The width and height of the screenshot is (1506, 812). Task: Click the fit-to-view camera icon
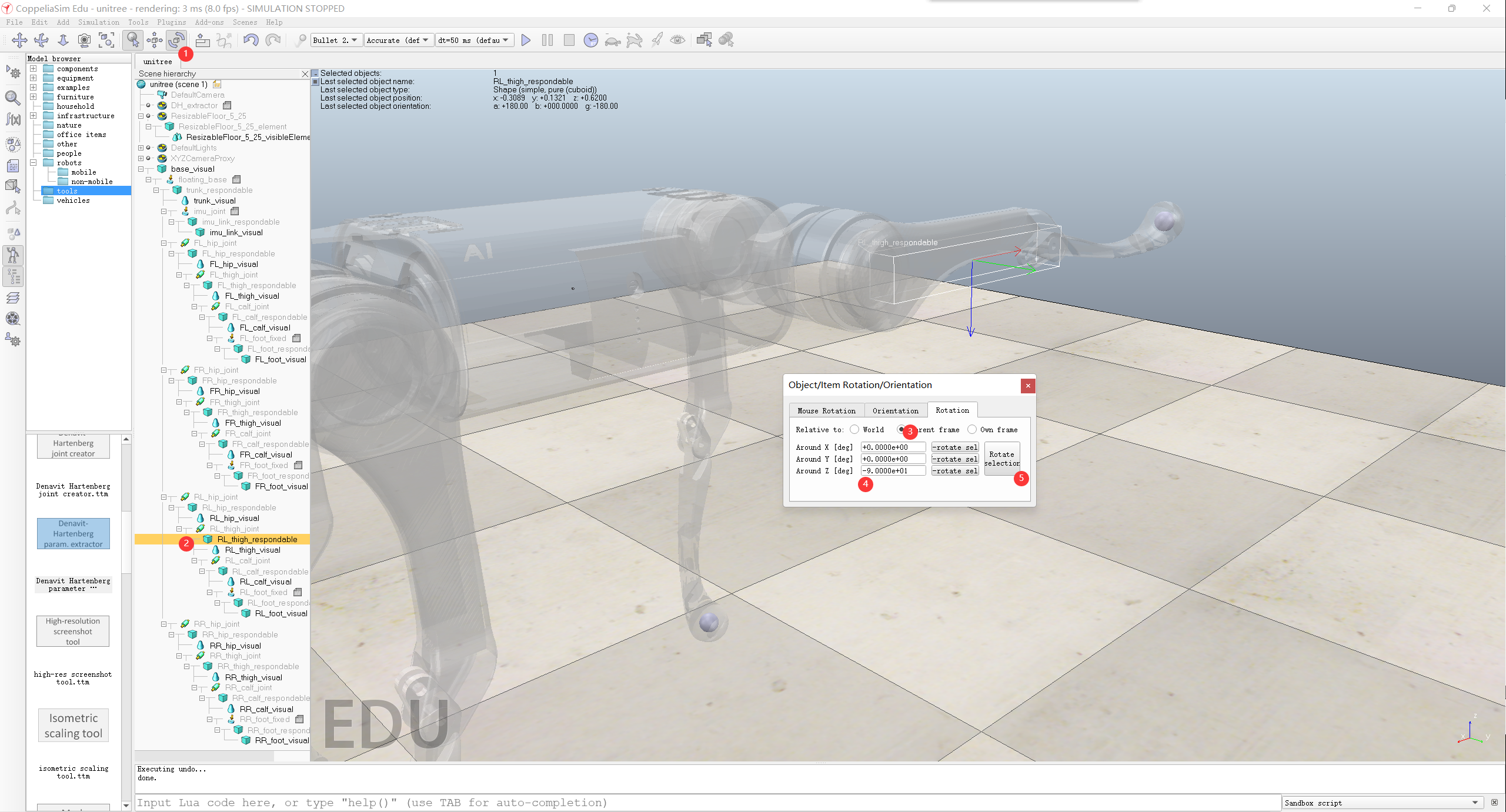click(106, 40)
